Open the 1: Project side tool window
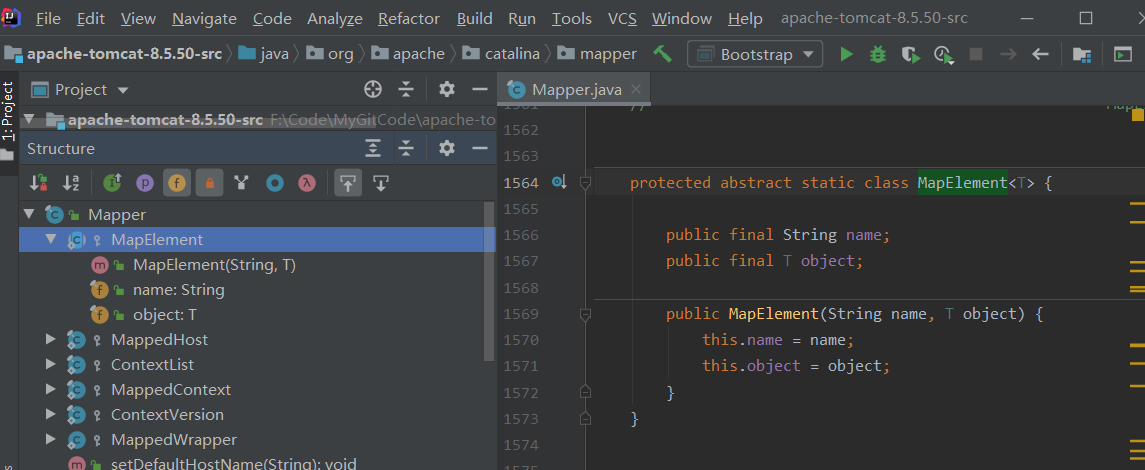This screenshot has height=470, width=1145. click(x=8, y=112)
